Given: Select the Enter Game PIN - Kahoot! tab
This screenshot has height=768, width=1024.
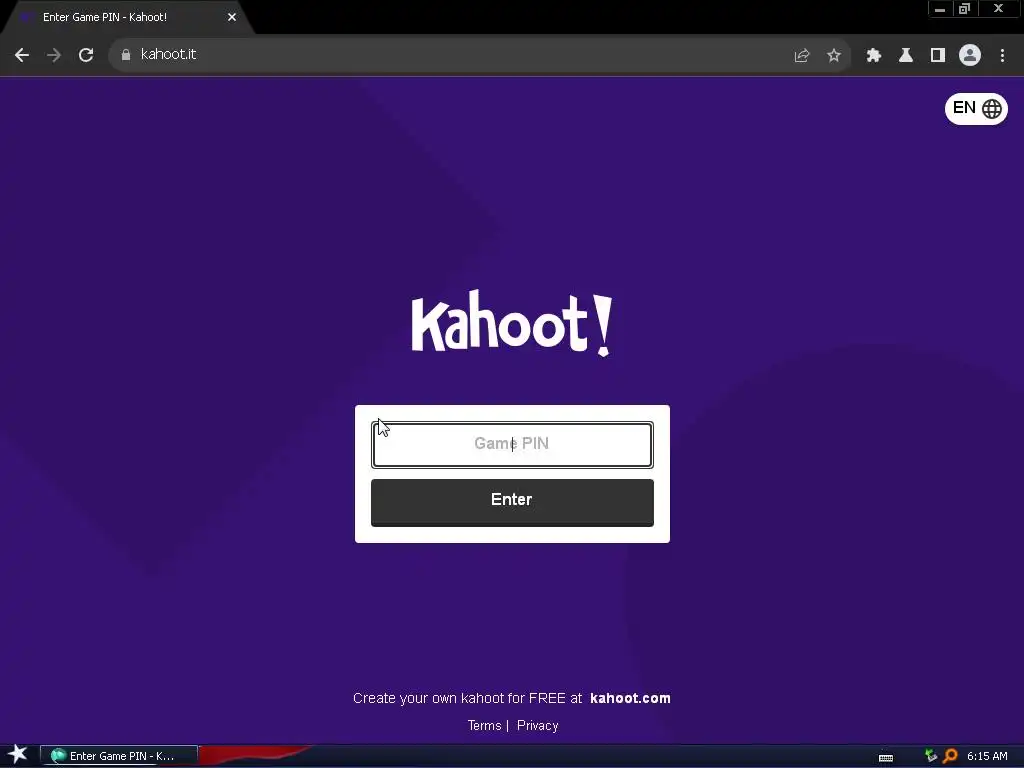Looking at the screenshot, I should pyautogui.click(x=127, y=17).
